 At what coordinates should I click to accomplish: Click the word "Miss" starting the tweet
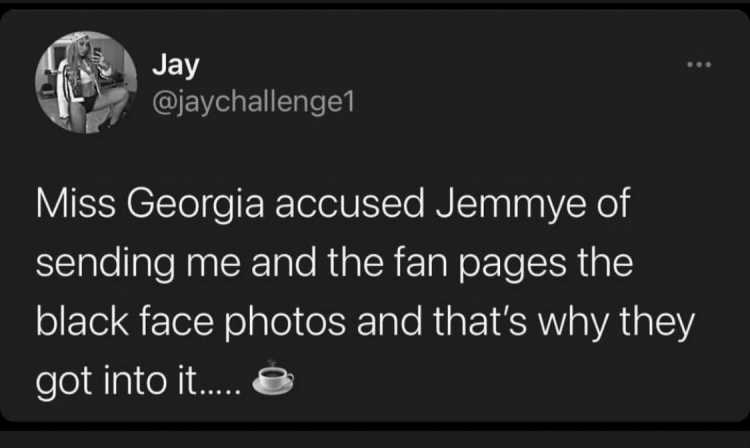(76, 204)
